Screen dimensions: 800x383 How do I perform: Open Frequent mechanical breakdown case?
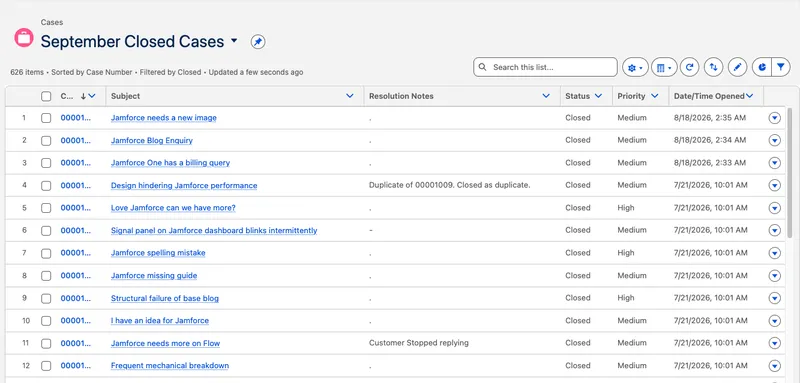click(x=170, y=366)
